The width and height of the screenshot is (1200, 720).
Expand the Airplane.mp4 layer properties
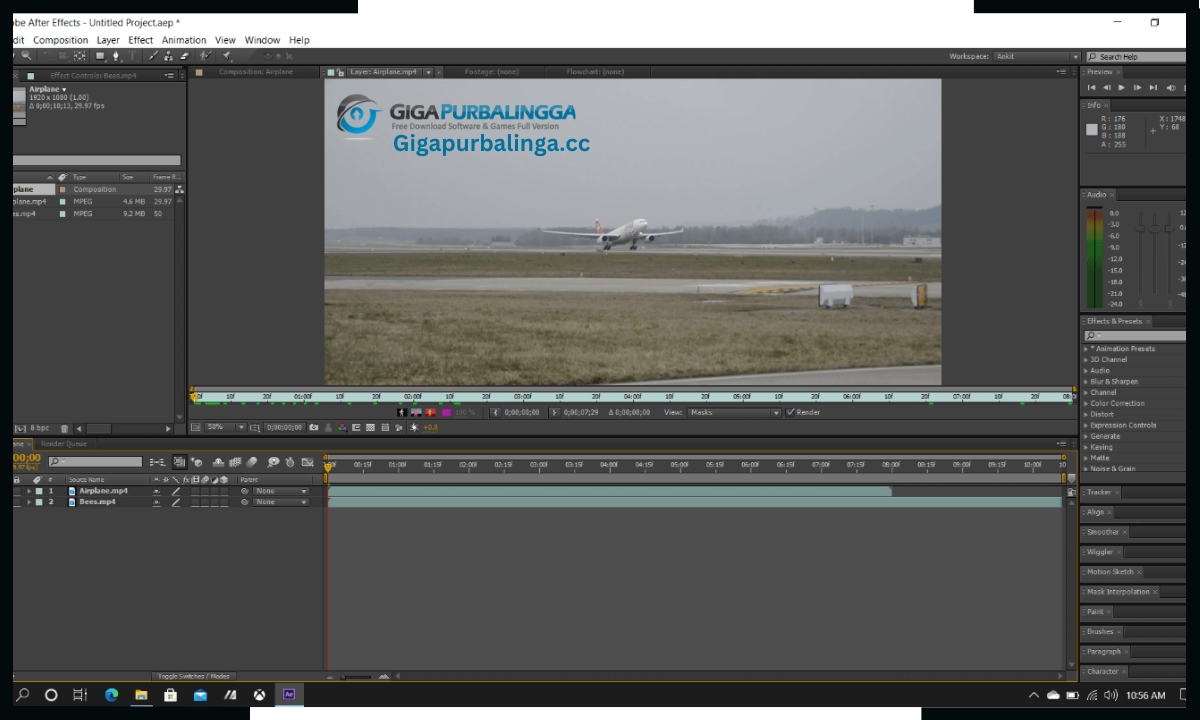(29, 491)
